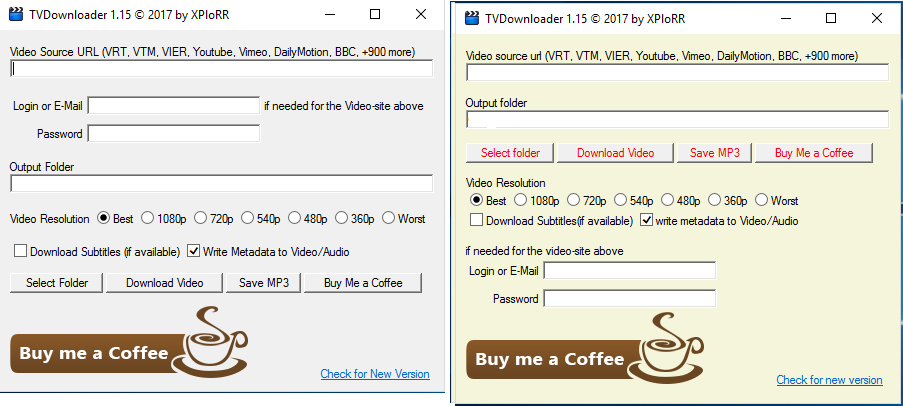The height and width of the screenshot is (406, 903).
Task: Select Best resolution in right window
Action: [477, 200]
